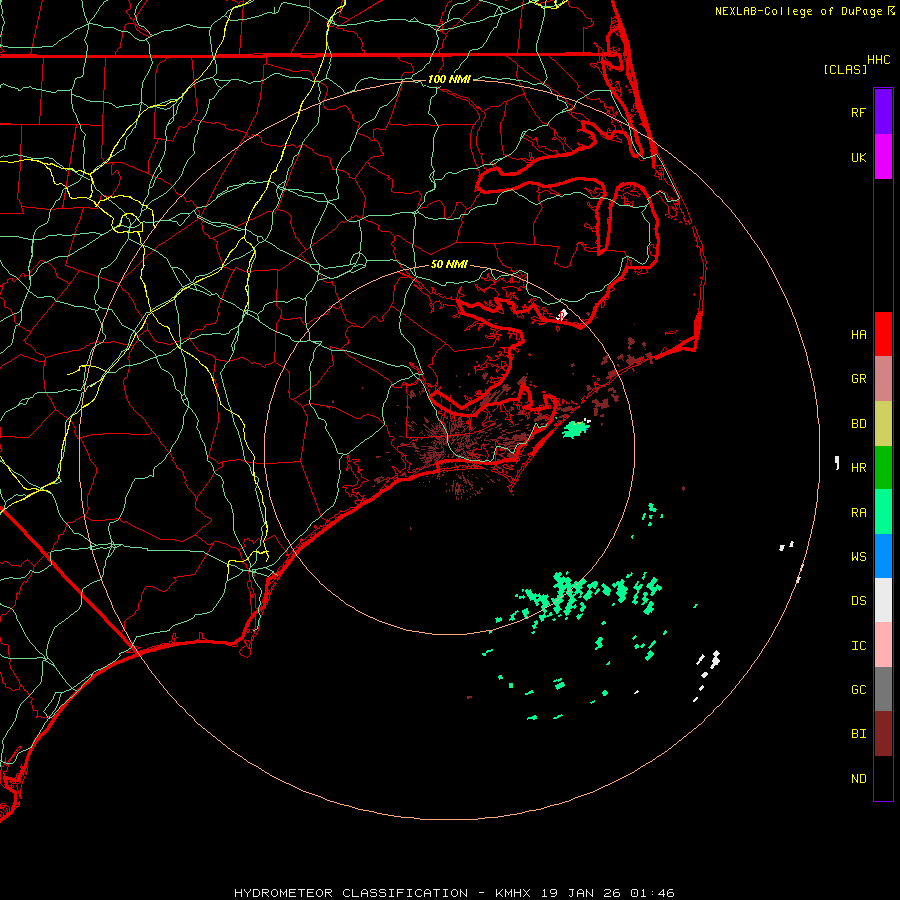Click the ND legend label
This screenshot has height=900, width=900.
[858, 779]
